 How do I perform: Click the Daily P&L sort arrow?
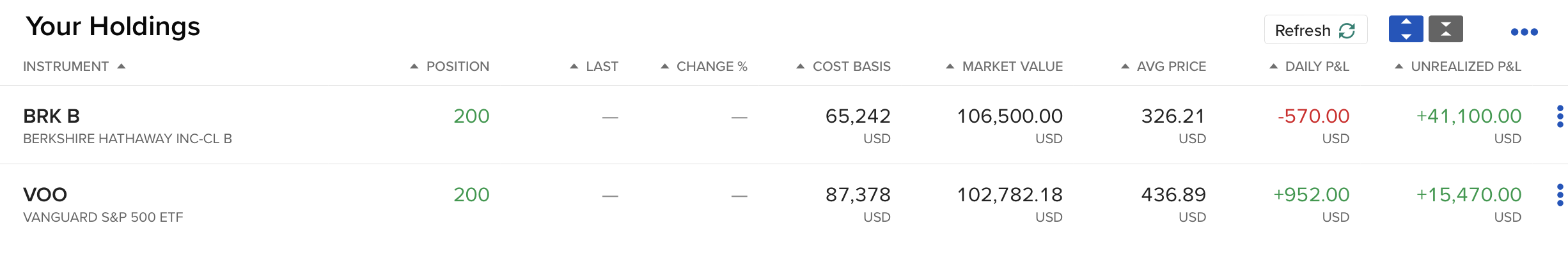click(x=1274, y=66)
